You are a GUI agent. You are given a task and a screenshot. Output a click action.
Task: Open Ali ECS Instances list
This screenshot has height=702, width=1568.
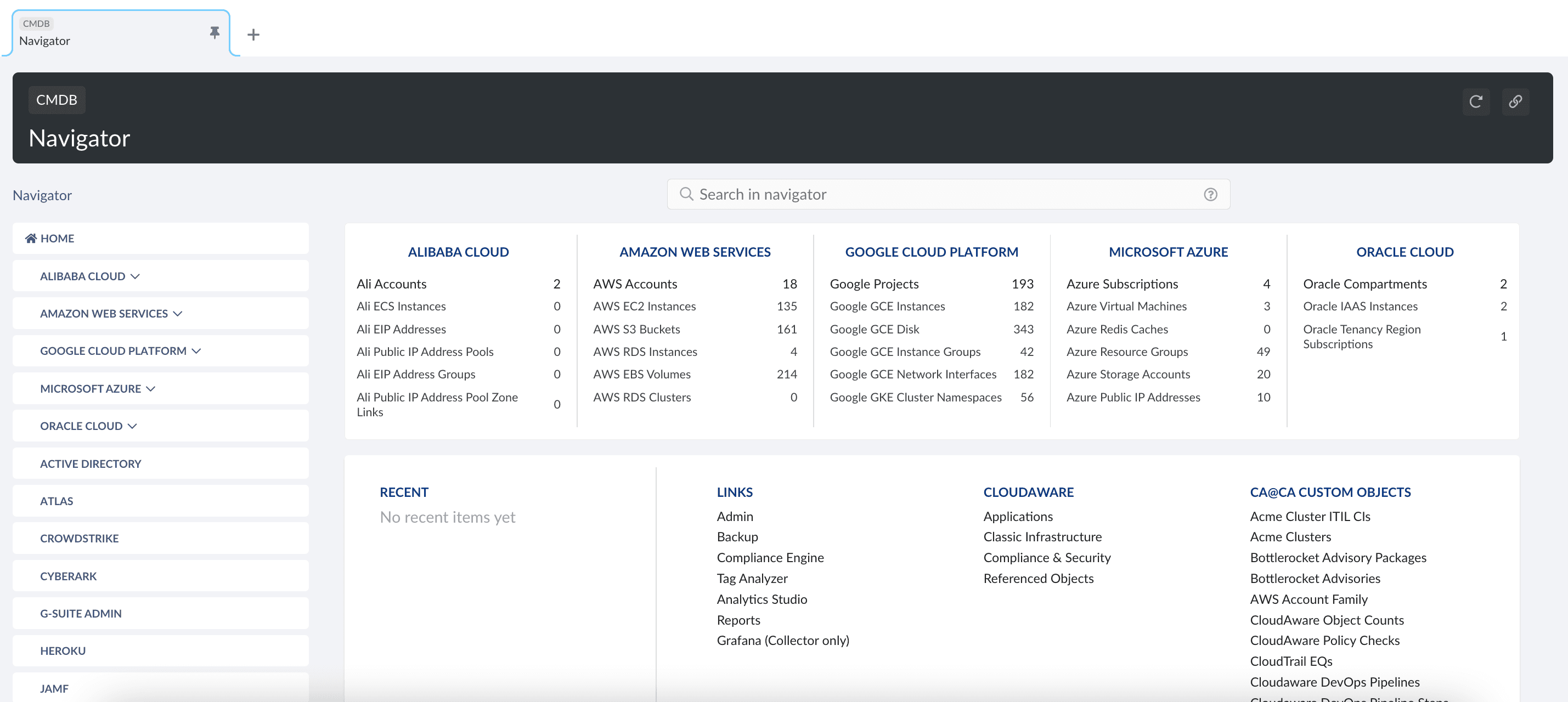click(401, 307)
